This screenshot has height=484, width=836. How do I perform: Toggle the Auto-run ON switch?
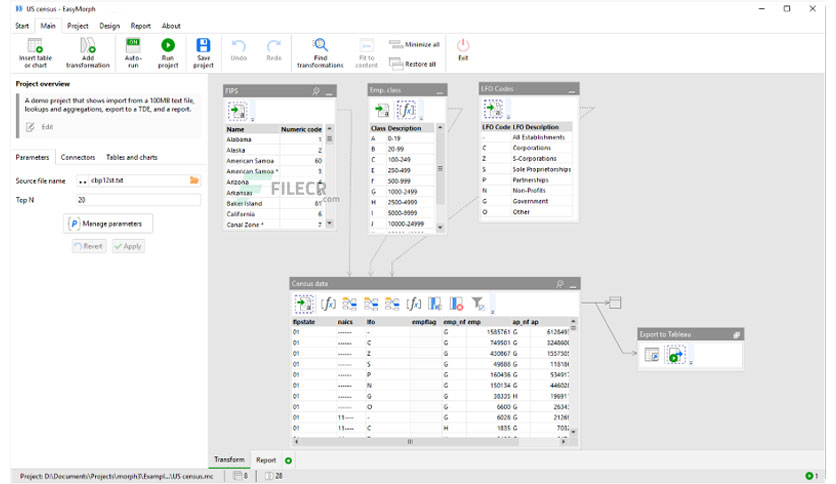[133, 45]
